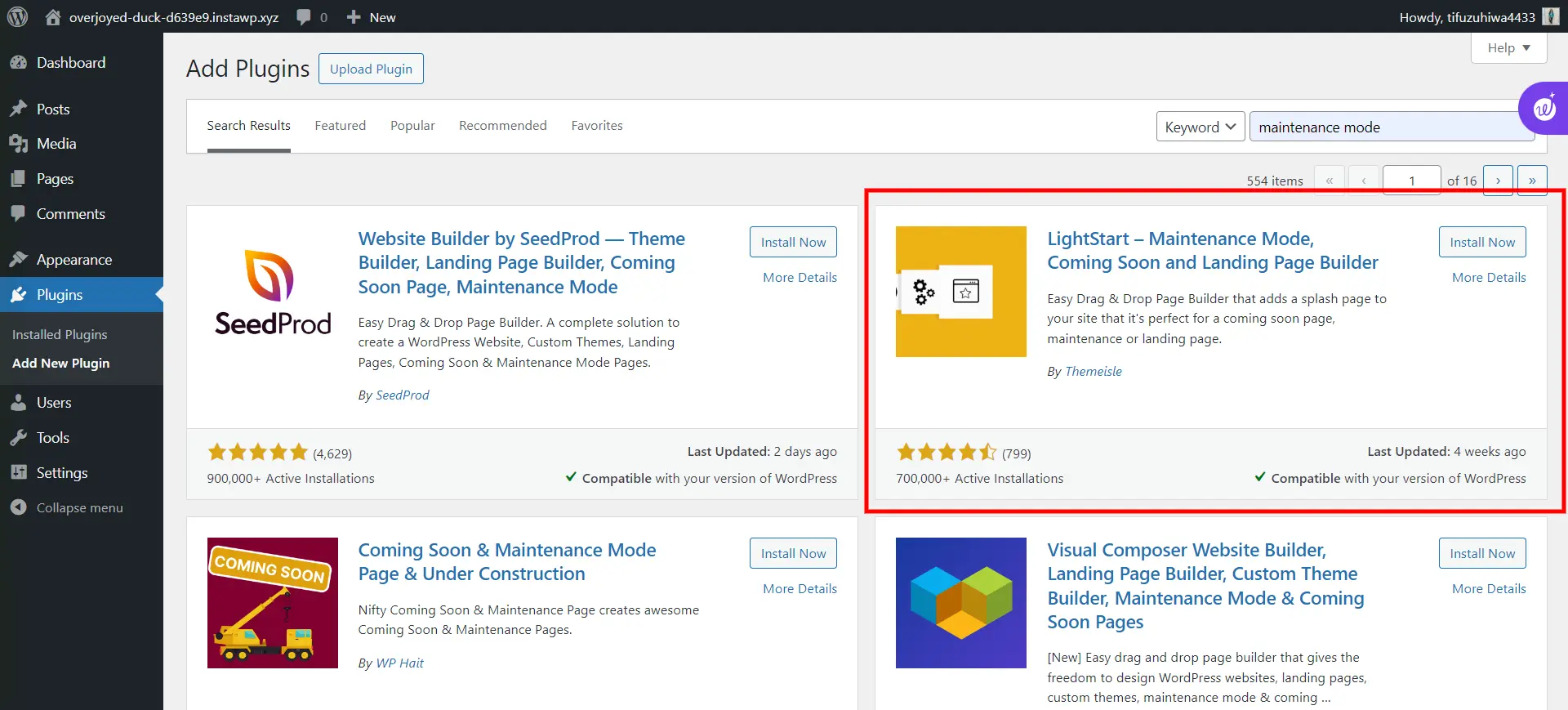Screen dimensions: 1568x710
Task: Open Coming Soon & Maintenance Mode title link
Action: 506,562
